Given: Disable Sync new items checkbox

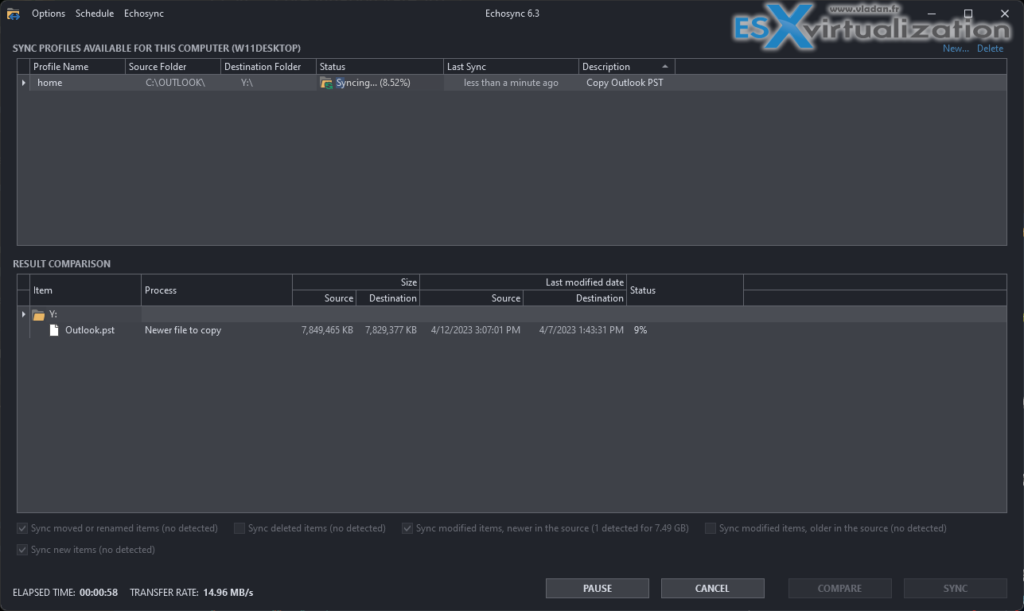Looking at the screenshot, I should (22, 549).
